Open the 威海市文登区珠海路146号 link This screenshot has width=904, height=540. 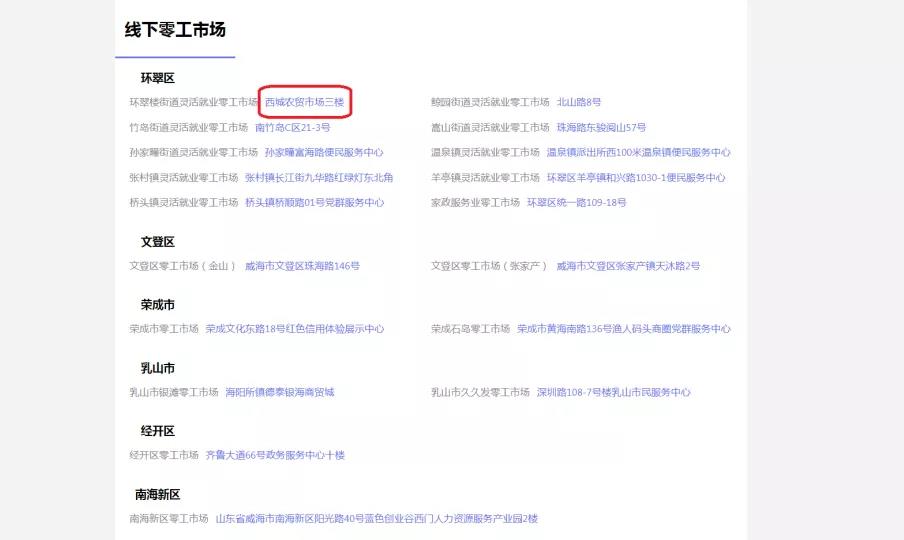pyautogui.click(x=302, y=266)
